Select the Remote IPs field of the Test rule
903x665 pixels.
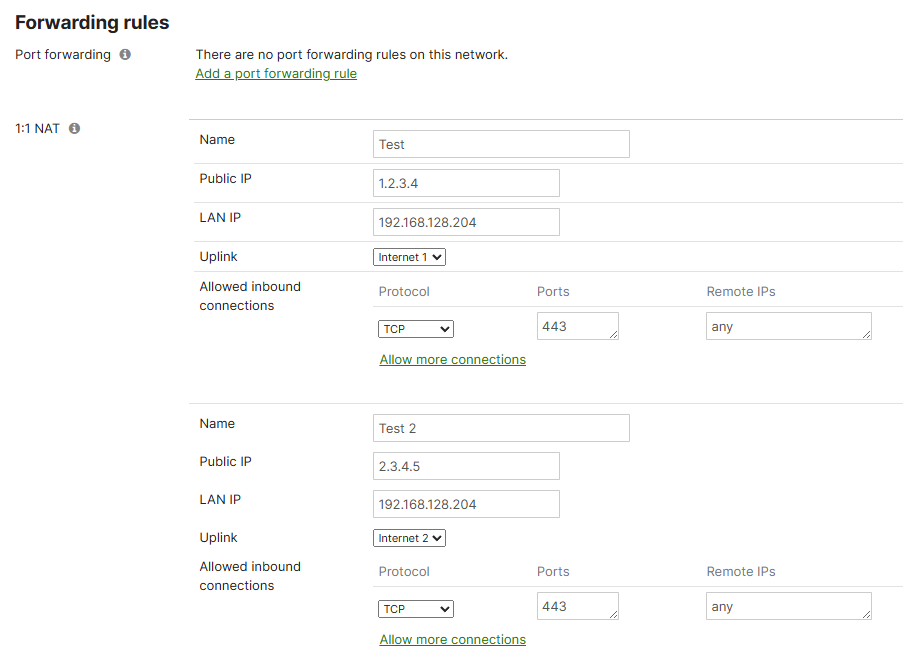tap(788, 325)
